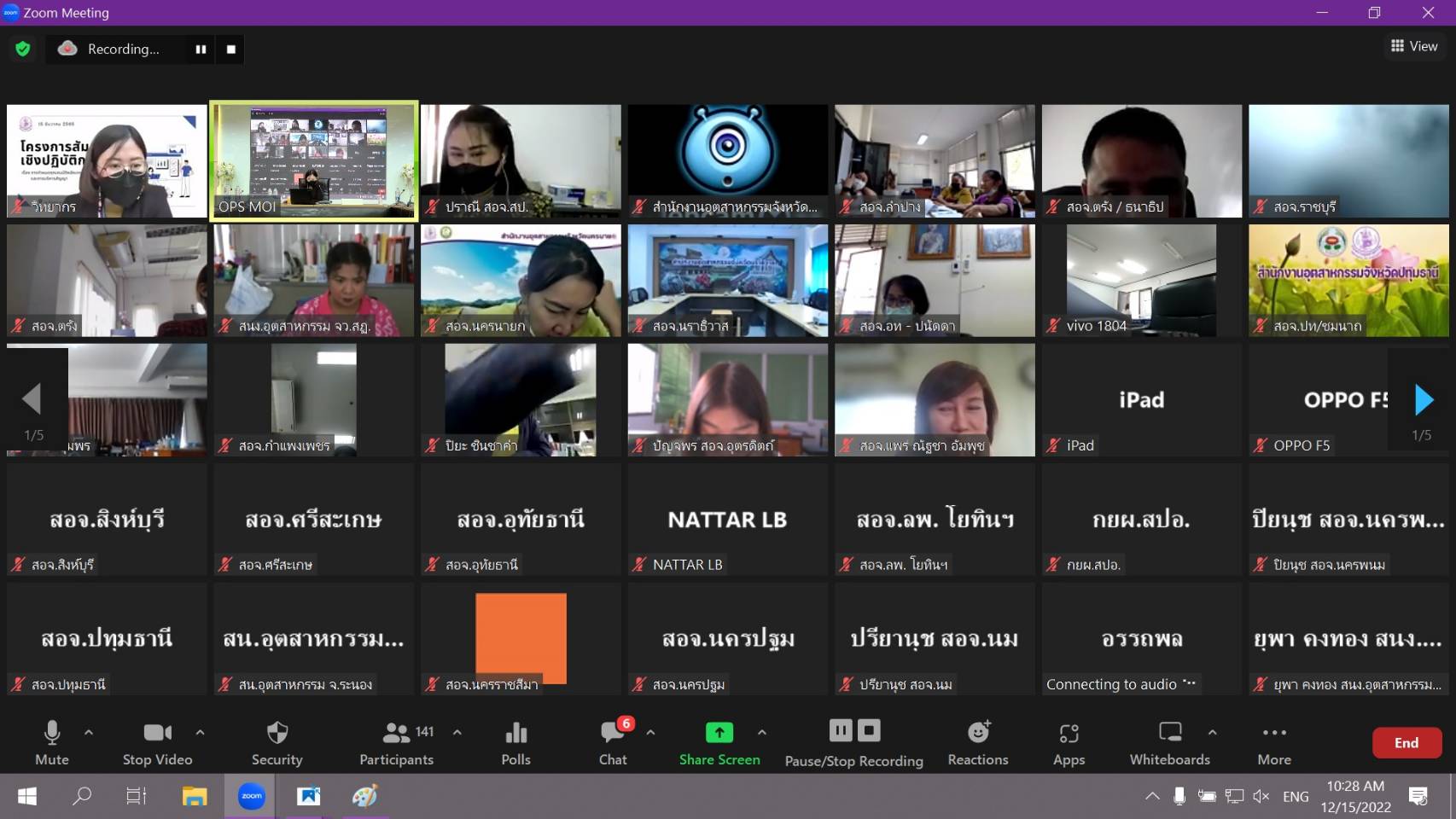The image size is (1456, 819).
Task: Open the Participants panel
Action: click(396, 741)
